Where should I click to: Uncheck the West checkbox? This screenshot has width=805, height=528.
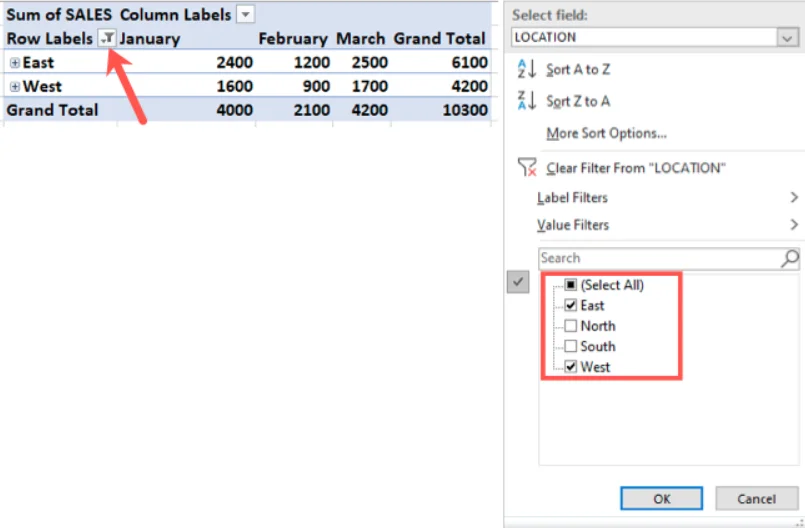click(x=570, y=367)
